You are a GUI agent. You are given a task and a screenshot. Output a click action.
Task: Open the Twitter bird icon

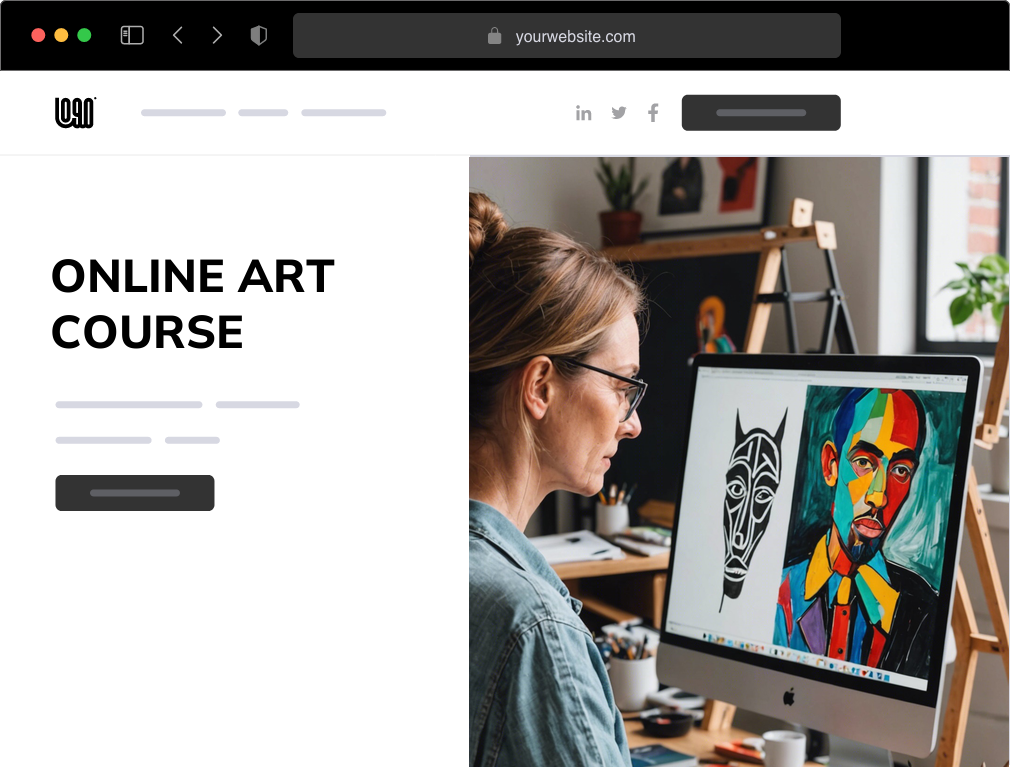tap(619, 113)
